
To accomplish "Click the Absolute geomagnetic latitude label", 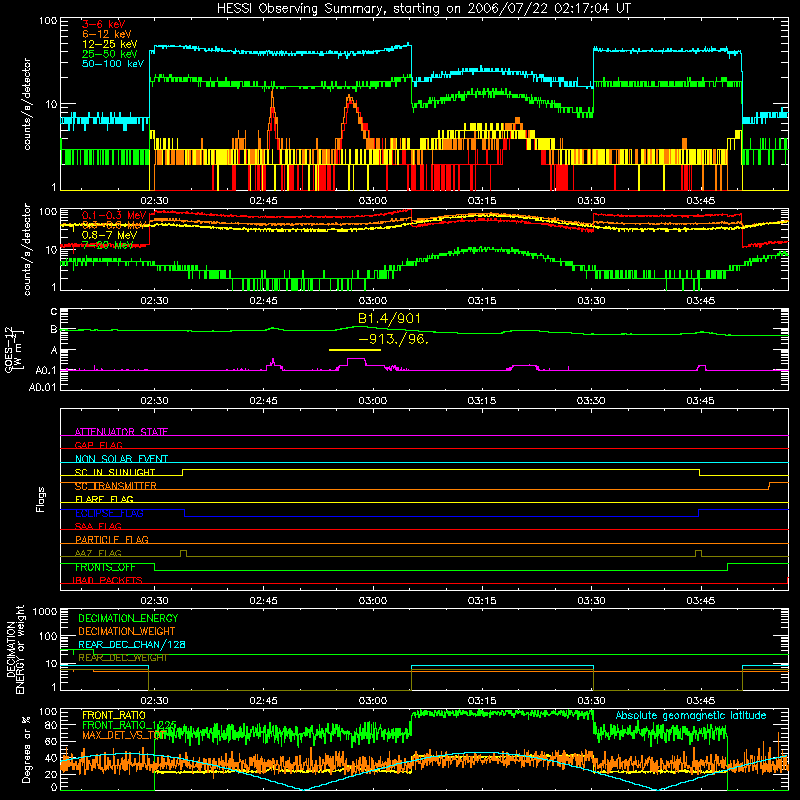I will click(691, 716).
